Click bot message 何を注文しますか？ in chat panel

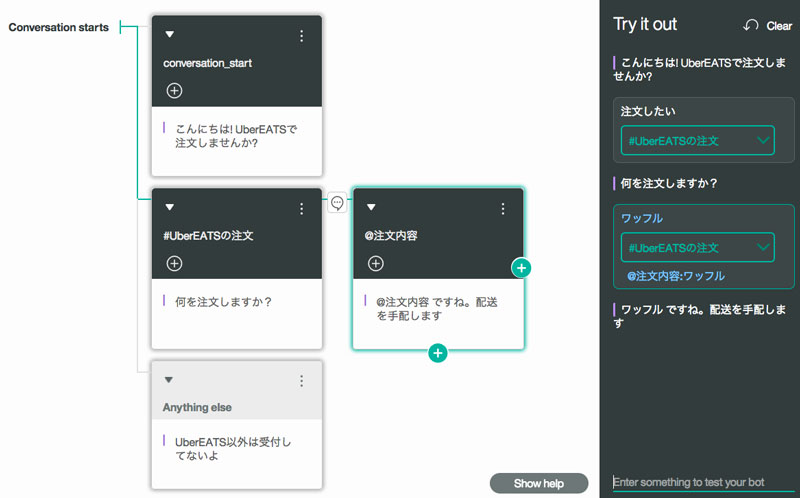[x=669, y=183]
